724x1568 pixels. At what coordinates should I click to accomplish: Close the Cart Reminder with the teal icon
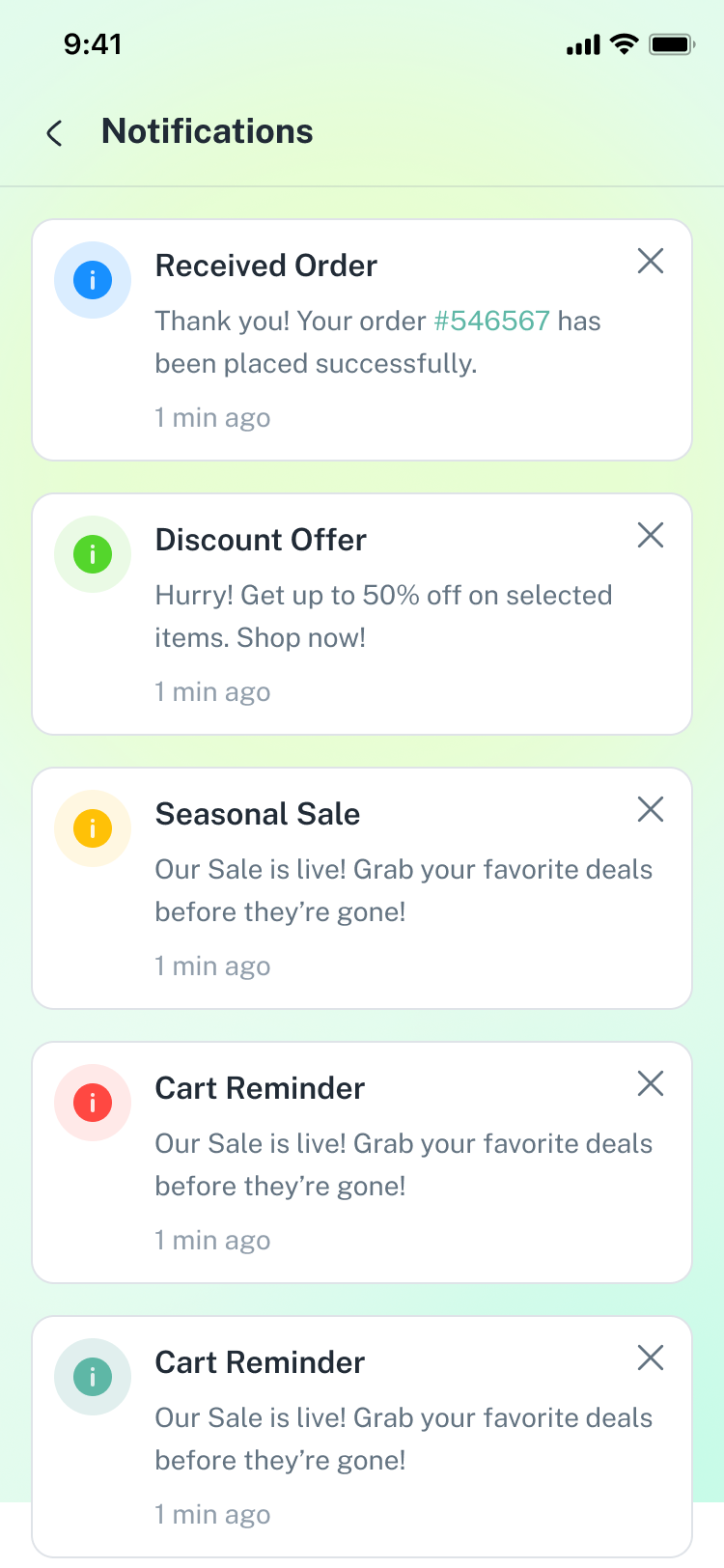651,1358
